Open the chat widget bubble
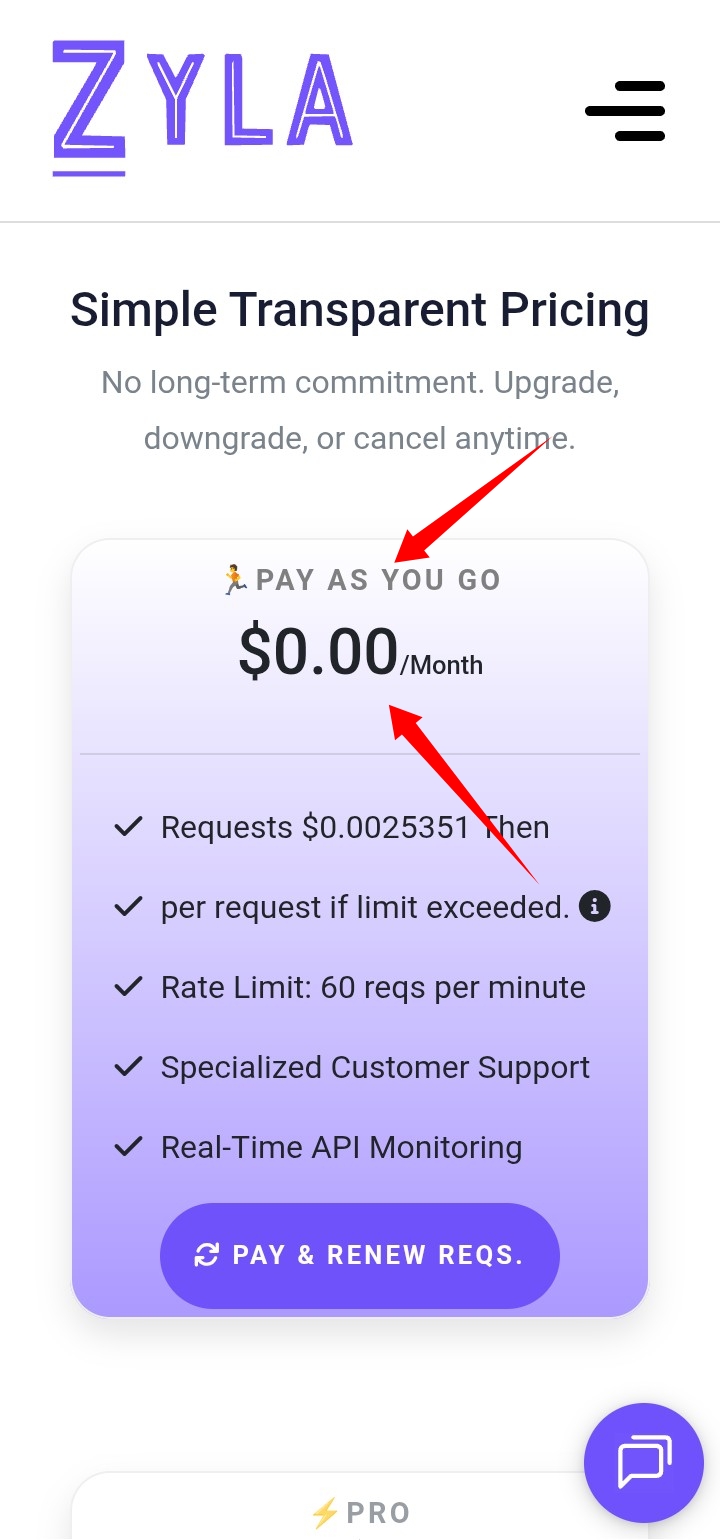Screen dimensions: 720x1540 pyautogui.click(x=645, y=1462)
